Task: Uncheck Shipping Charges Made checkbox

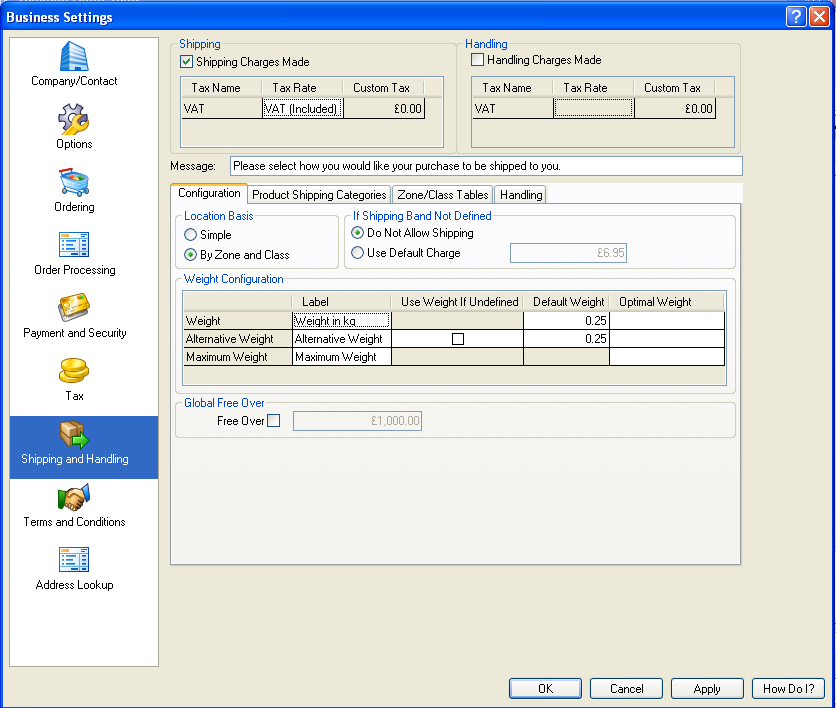Action: [x=187, y=62]
